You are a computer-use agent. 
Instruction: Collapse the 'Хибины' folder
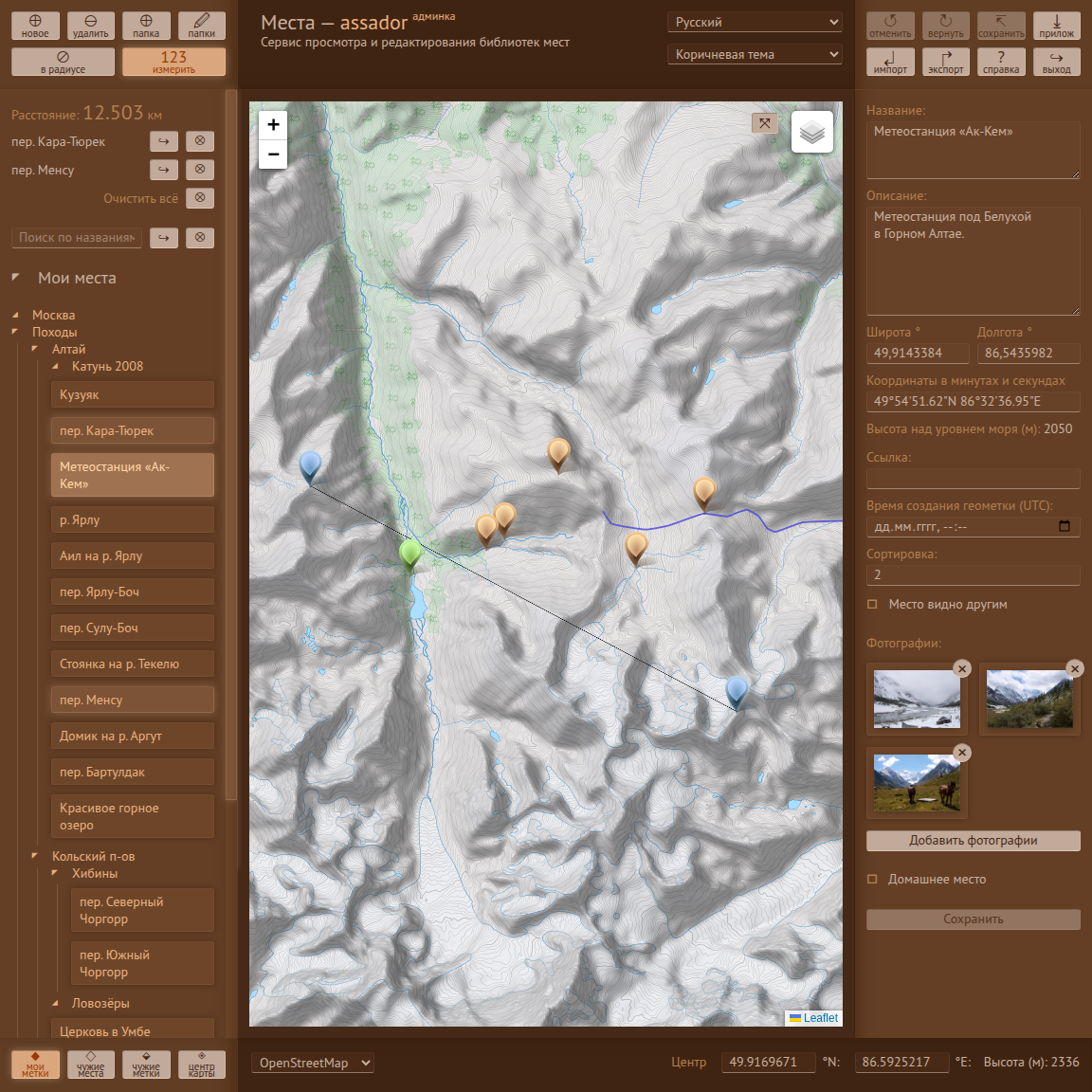[x=56, y=873]
